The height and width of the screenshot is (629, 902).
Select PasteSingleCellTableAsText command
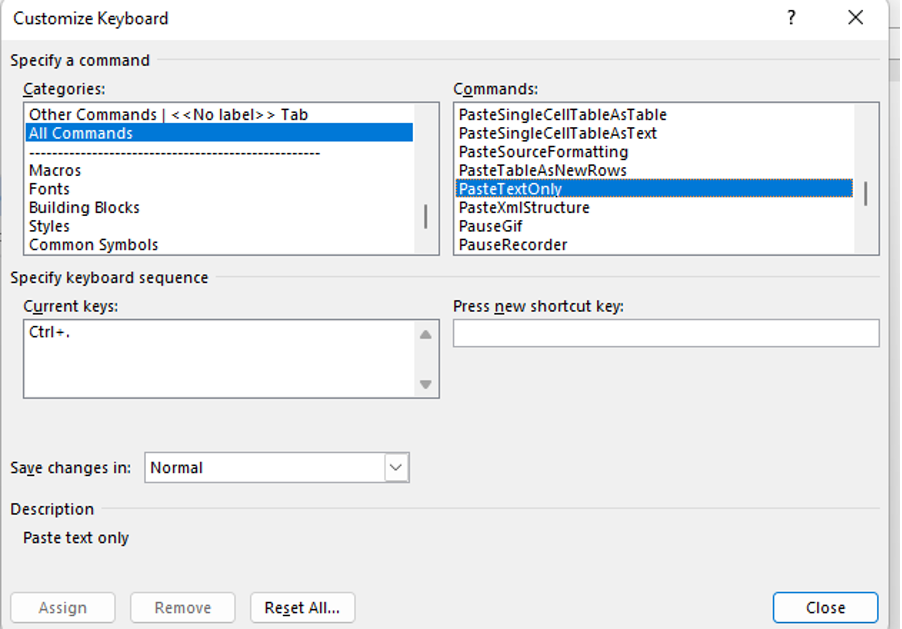pos(655,133)
